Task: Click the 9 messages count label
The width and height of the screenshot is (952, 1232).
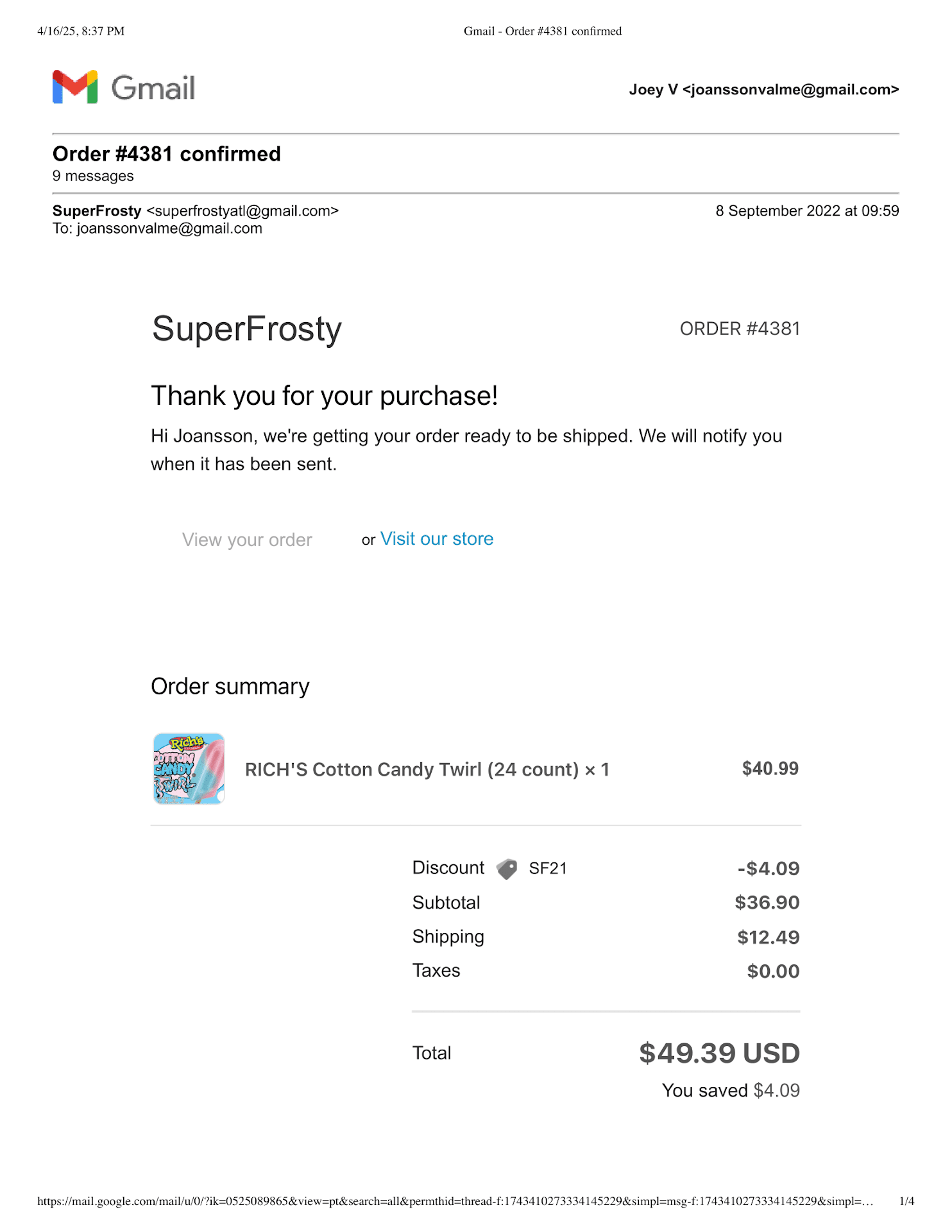Action: pos(93,176)
